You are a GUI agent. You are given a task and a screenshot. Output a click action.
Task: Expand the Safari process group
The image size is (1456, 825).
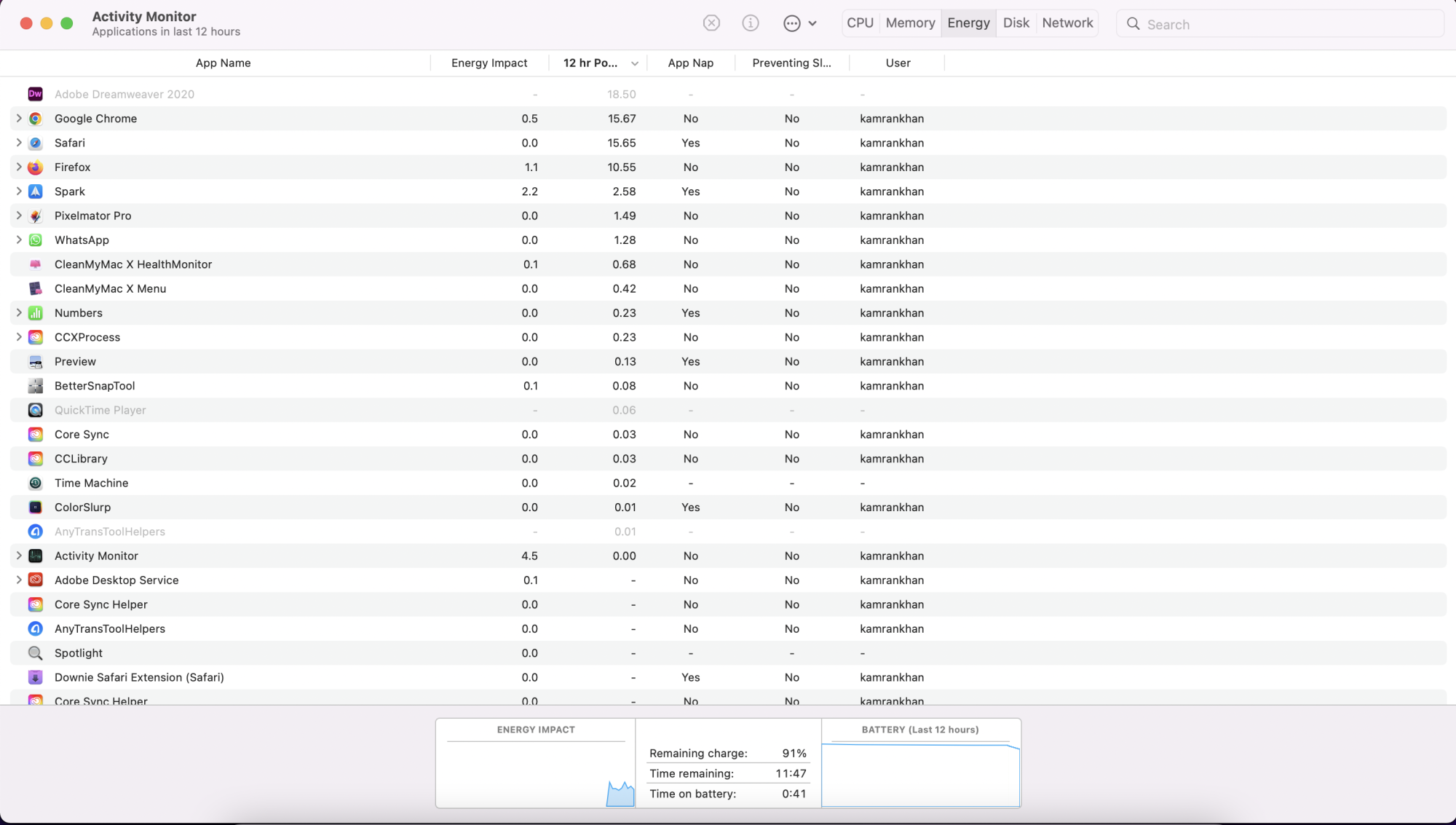tap(19, 143)
